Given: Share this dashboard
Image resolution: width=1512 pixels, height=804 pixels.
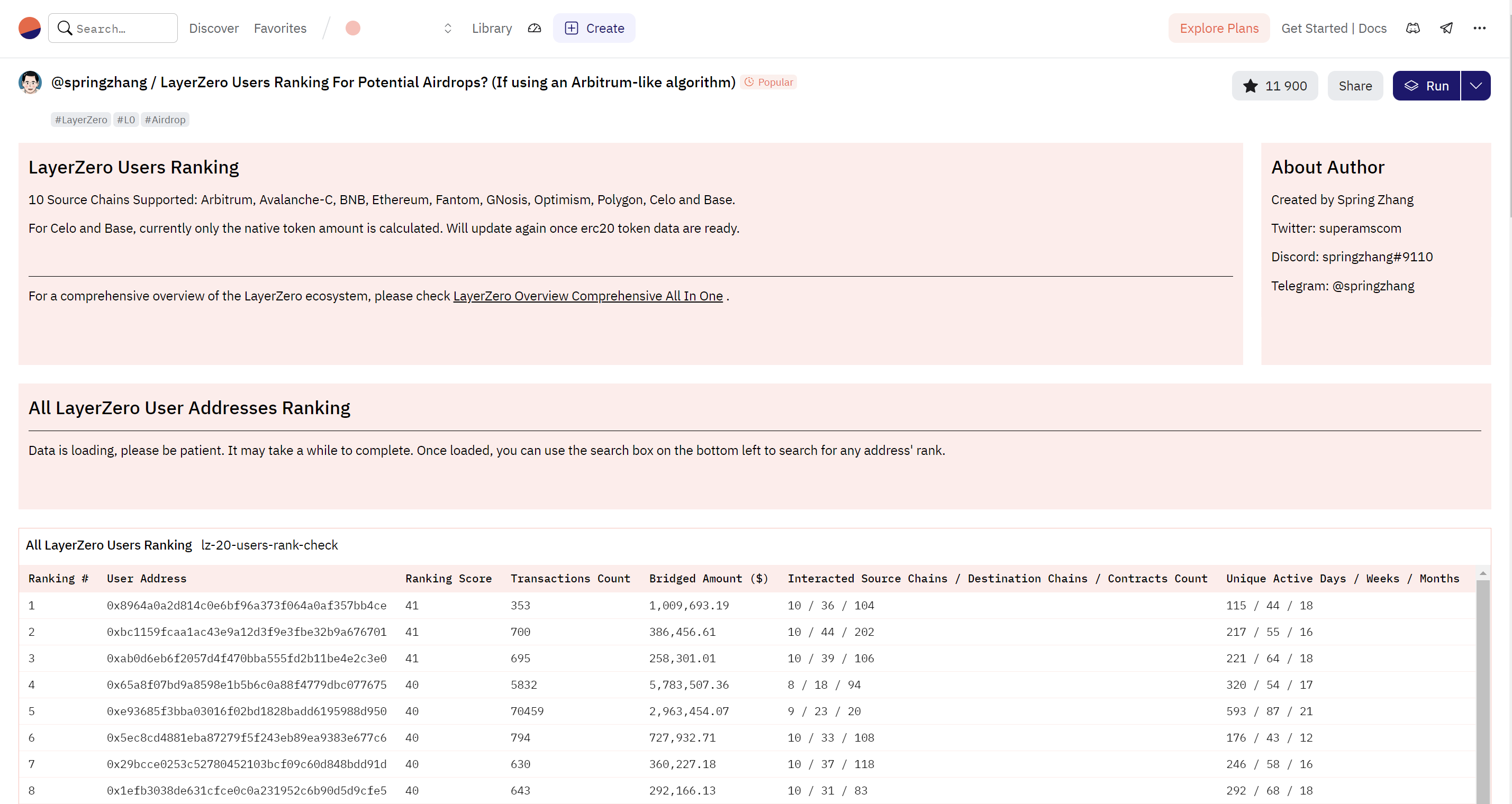Looking at the screenshot, I should pyautogui.click(x=1355, y=86).
